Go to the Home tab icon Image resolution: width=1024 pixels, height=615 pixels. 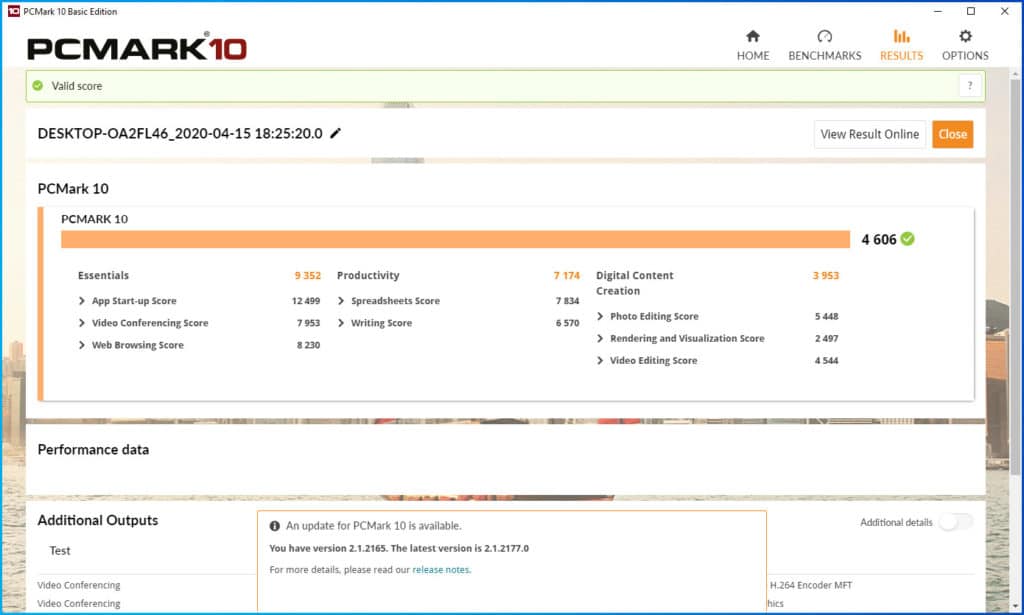[x=753, y=36]
